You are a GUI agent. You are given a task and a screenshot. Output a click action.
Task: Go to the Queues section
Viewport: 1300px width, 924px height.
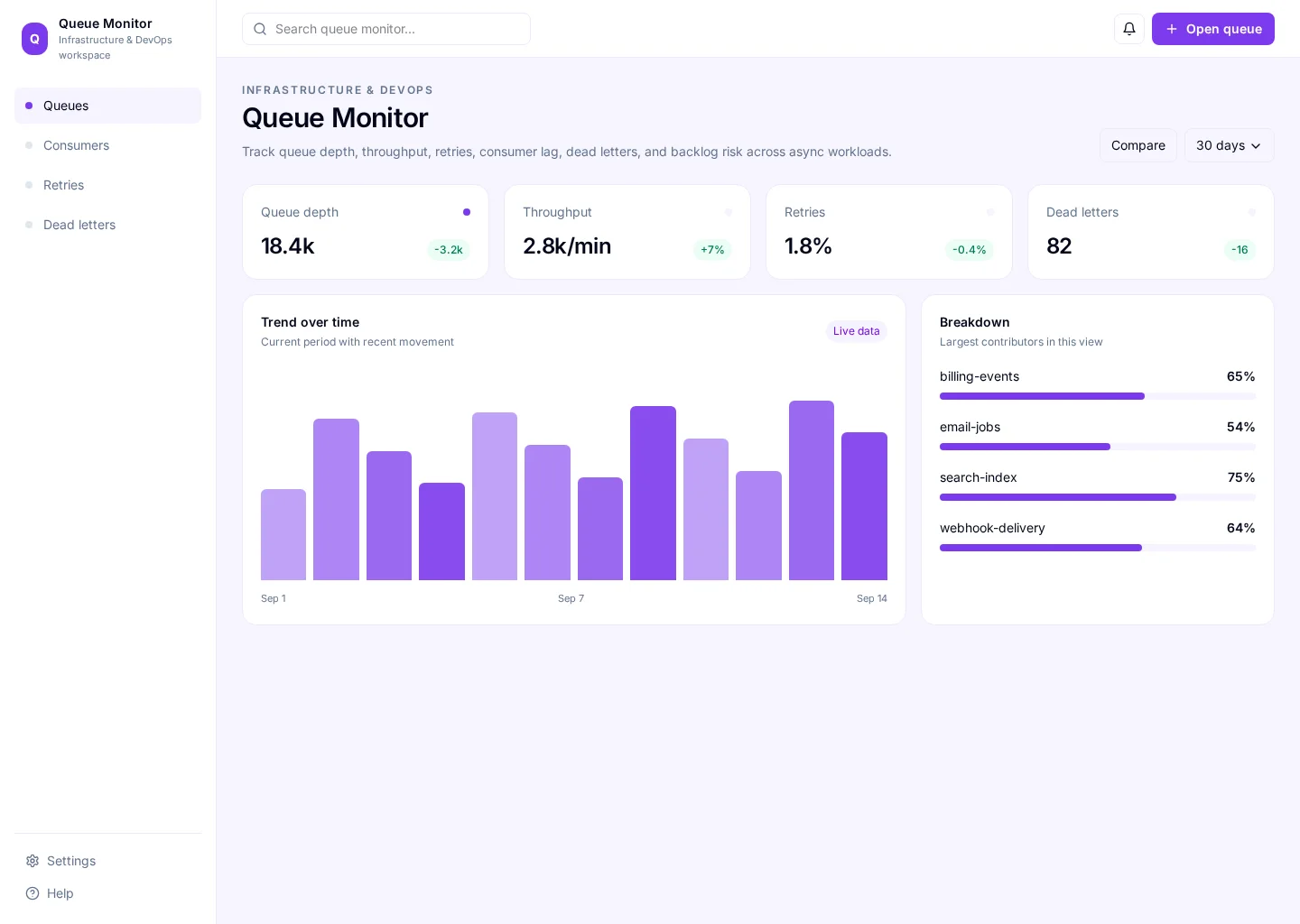[107, 106]
